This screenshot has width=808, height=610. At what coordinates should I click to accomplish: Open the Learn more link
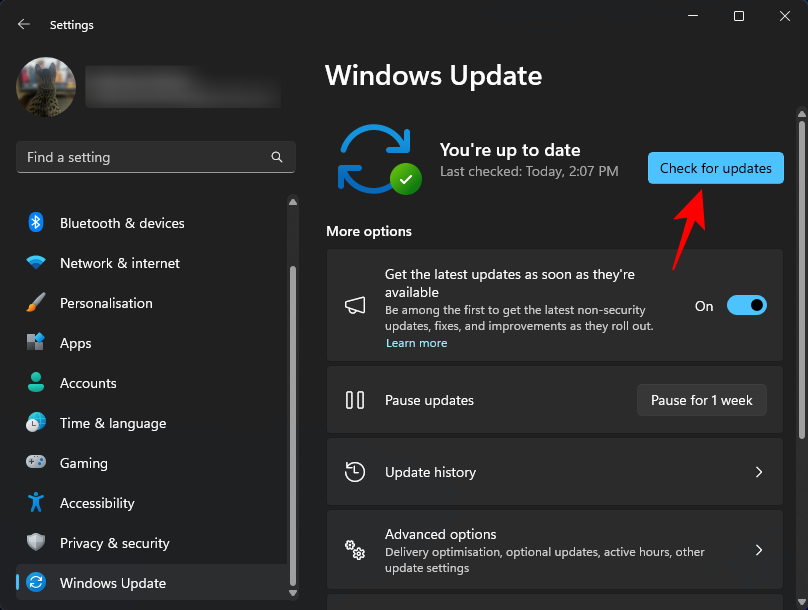tap(416, 343)
